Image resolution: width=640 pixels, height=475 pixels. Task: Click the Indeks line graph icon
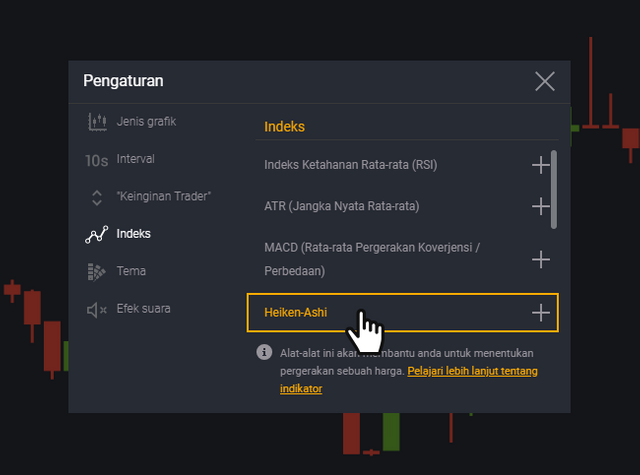pyautogui.click(x=97, y=234)
